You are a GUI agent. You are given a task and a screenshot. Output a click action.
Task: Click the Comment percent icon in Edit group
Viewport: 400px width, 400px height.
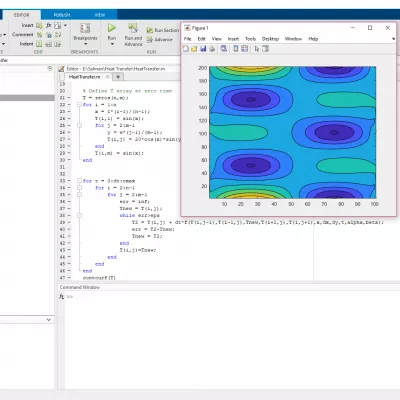click(39, 34)
